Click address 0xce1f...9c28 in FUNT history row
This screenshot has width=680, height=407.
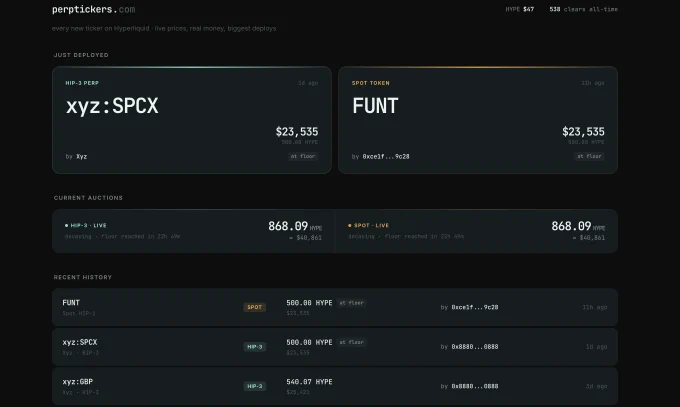tap(475, 307)
